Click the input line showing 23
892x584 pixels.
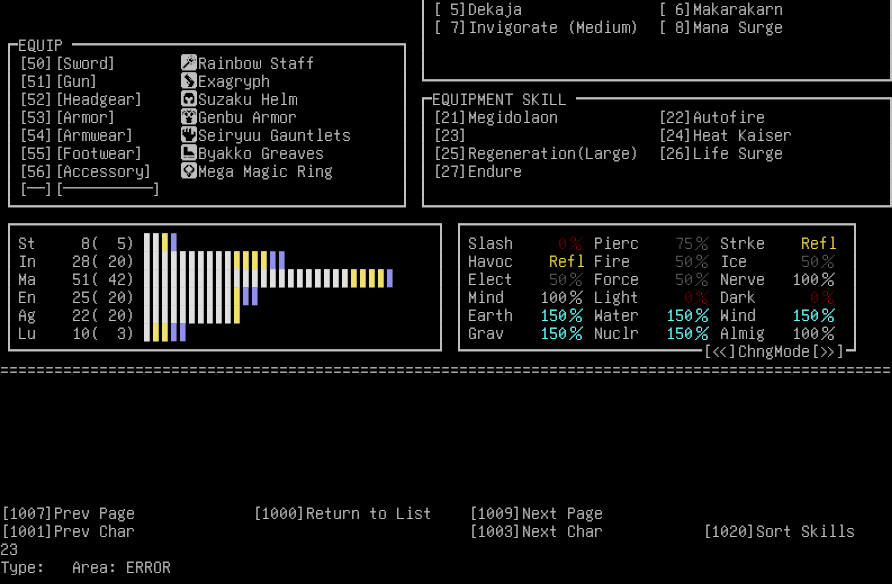[9, 550]
